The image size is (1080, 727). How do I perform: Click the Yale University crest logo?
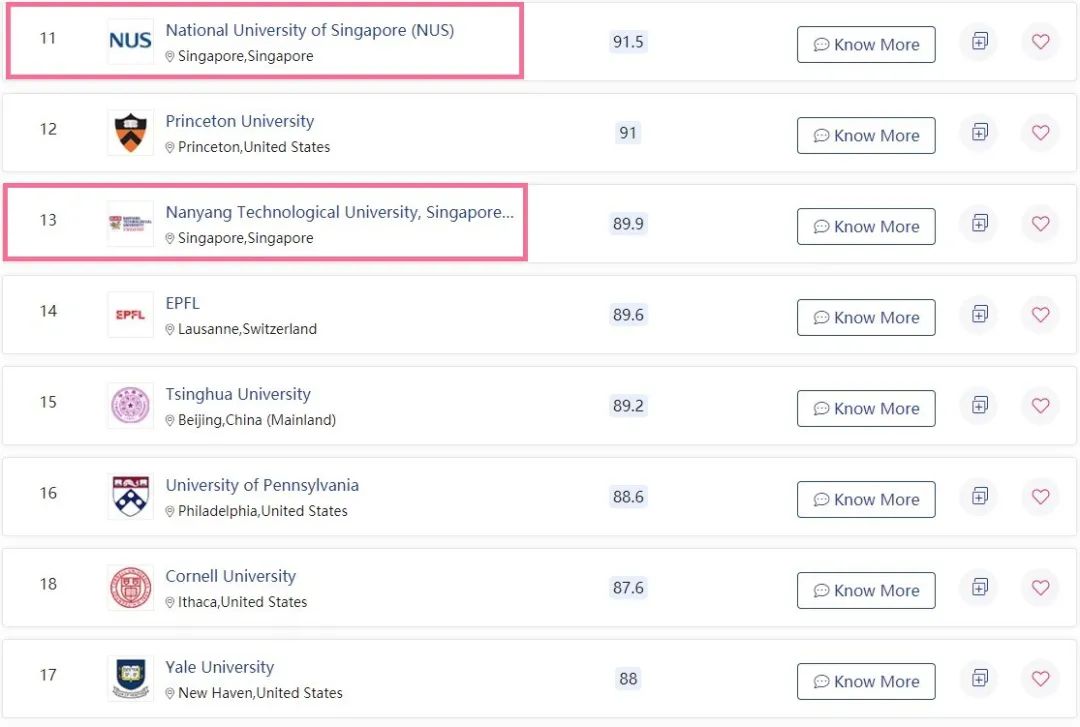[130, 679]
